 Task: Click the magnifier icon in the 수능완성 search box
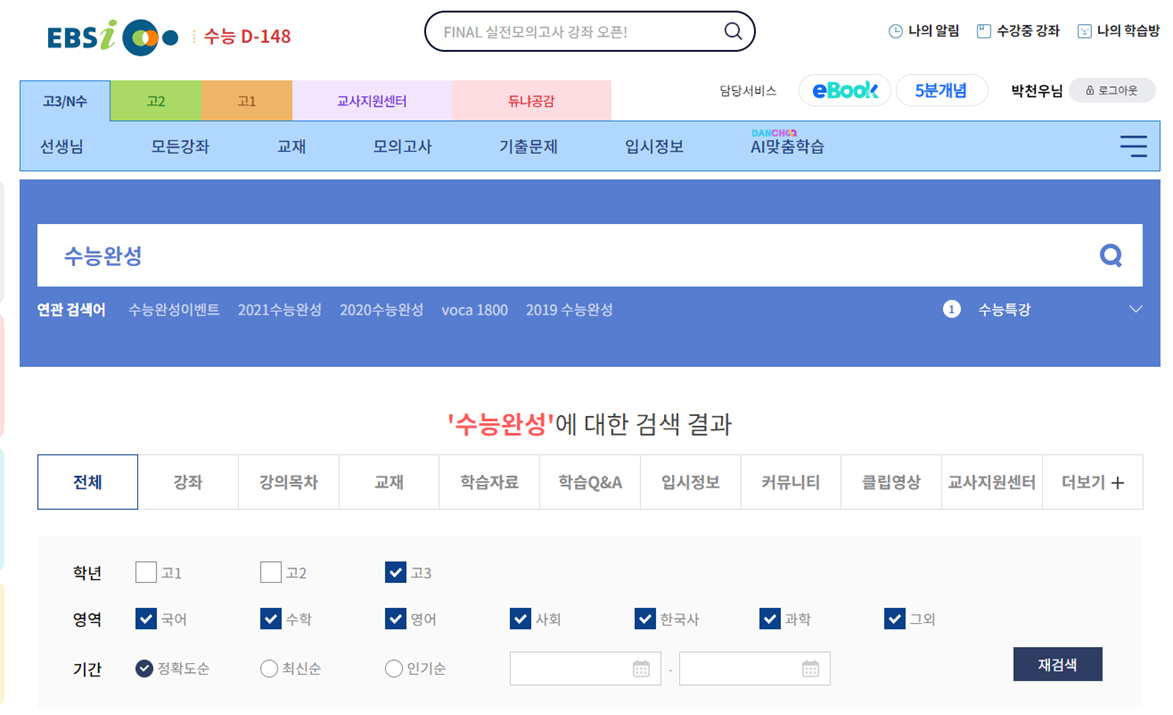[x=1110, y=255]
